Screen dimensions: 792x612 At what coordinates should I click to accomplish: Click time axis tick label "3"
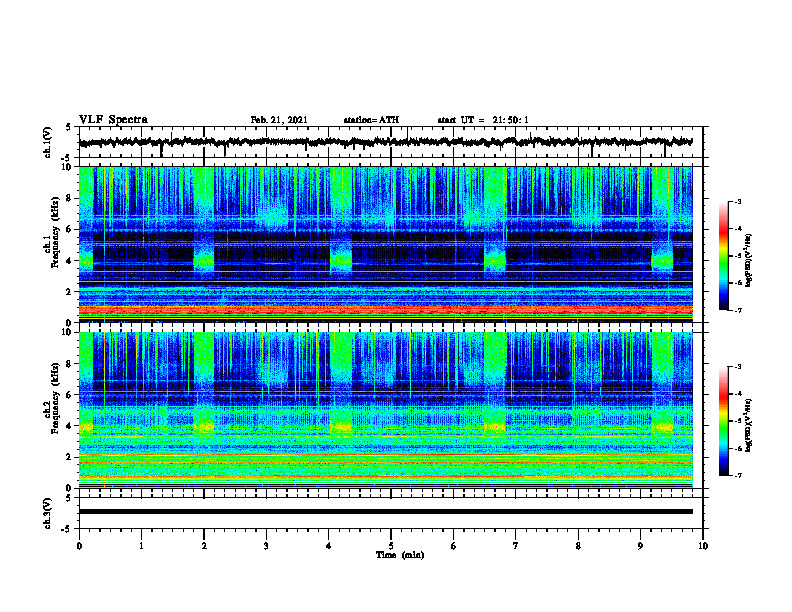point(266,546)
